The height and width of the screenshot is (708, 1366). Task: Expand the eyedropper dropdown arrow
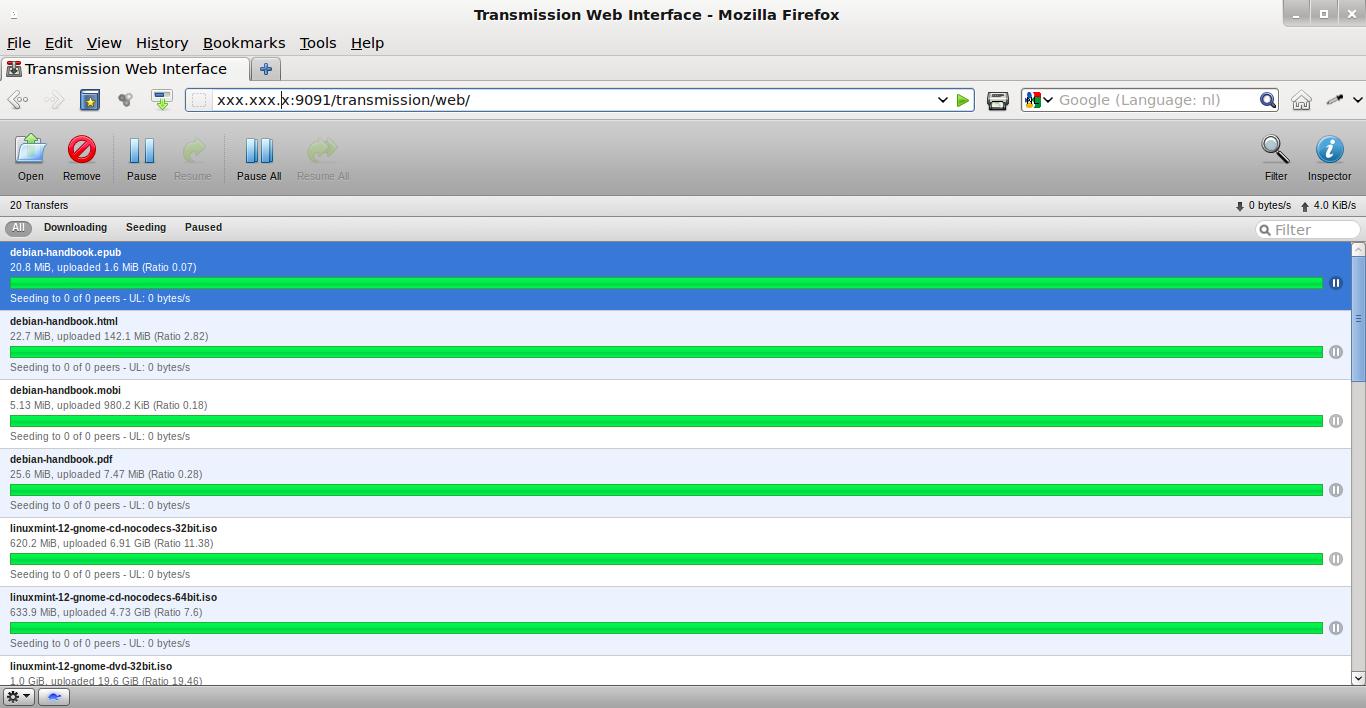click(1357, 100)
